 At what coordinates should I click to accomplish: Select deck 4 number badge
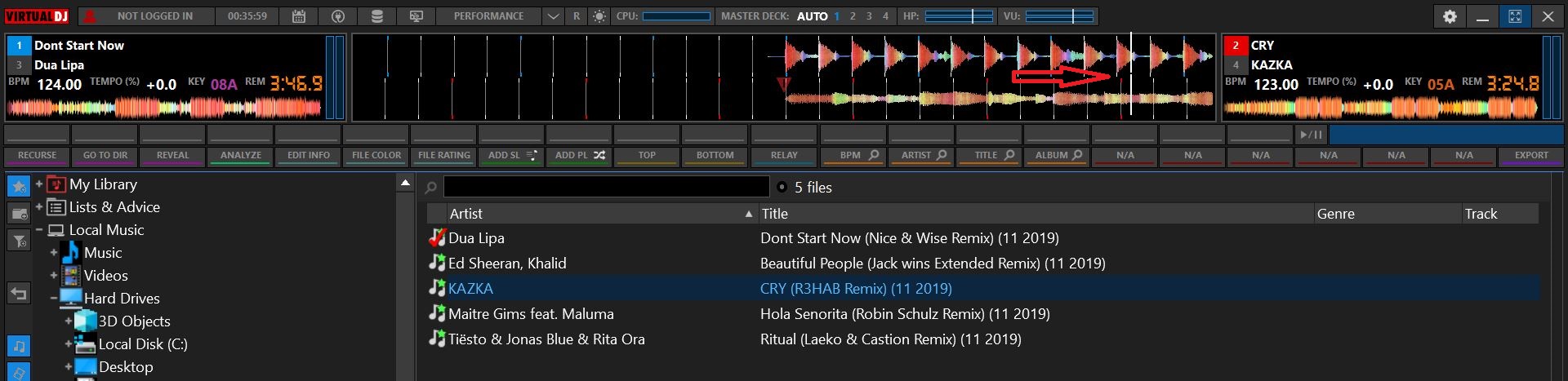pyautogui.click(x=1235, y=65)
